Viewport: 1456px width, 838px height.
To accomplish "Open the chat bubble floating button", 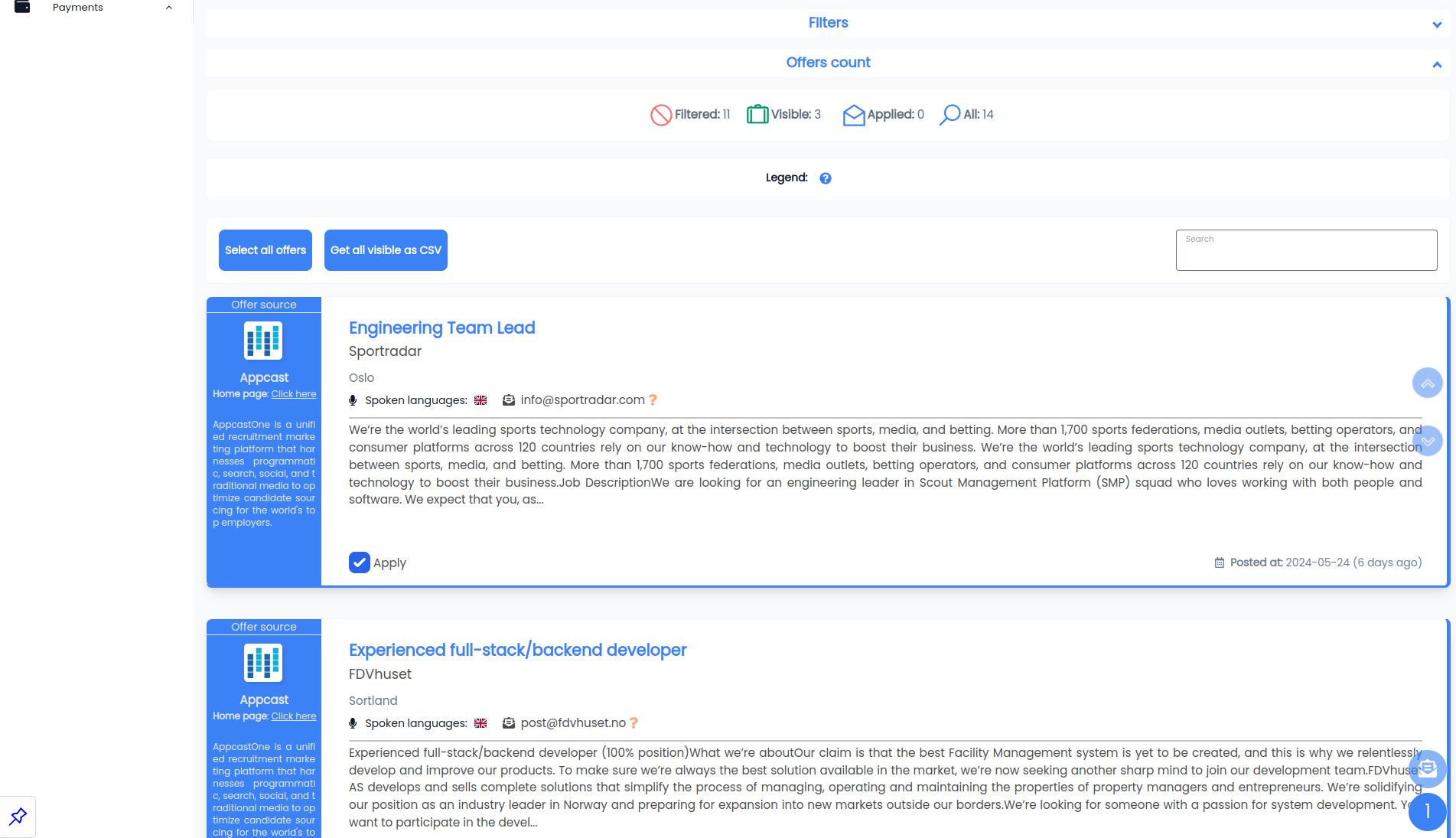I will click(x=1427, y=768).
